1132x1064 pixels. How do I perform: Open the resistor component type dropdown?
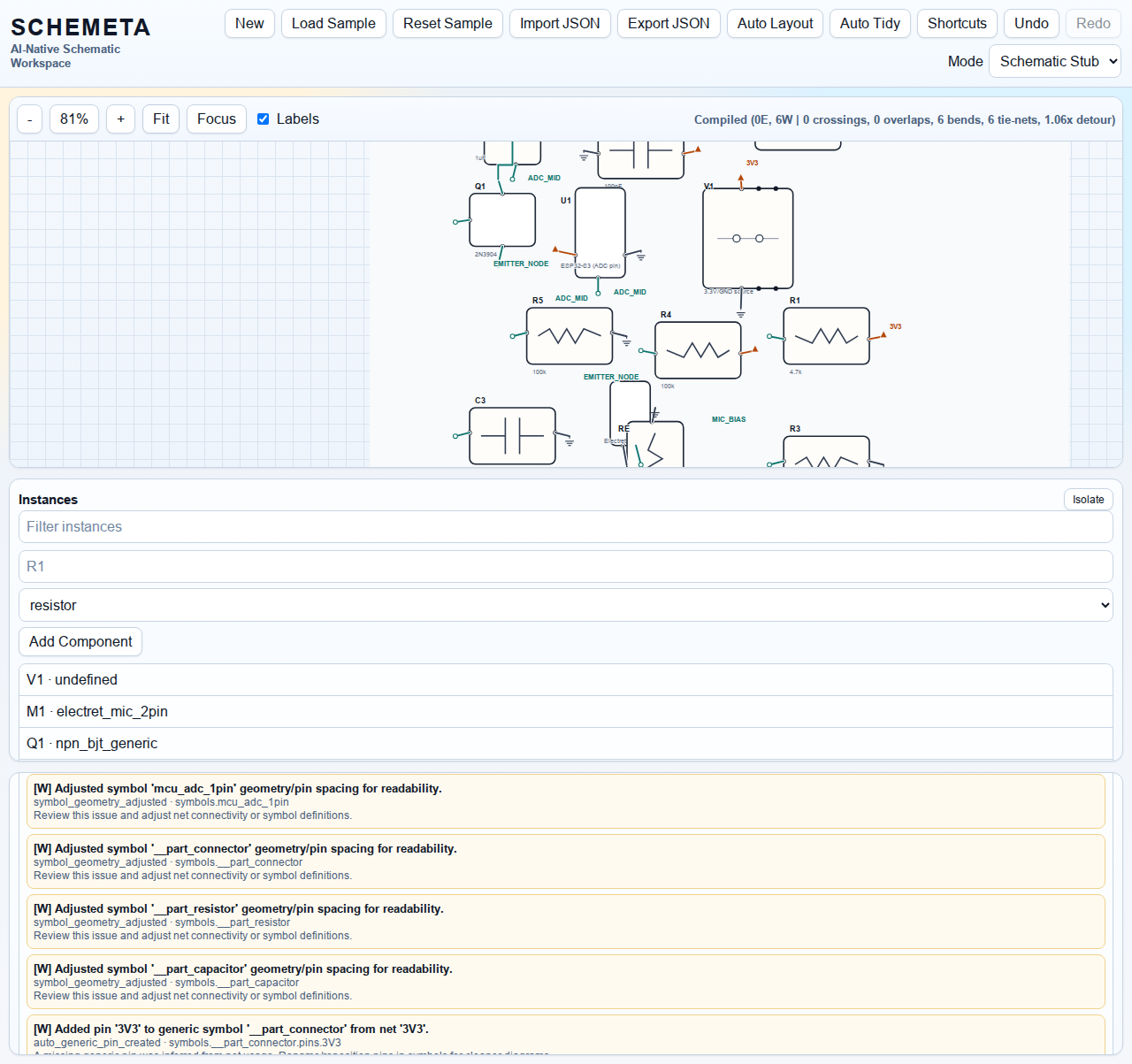coord(566,606)
